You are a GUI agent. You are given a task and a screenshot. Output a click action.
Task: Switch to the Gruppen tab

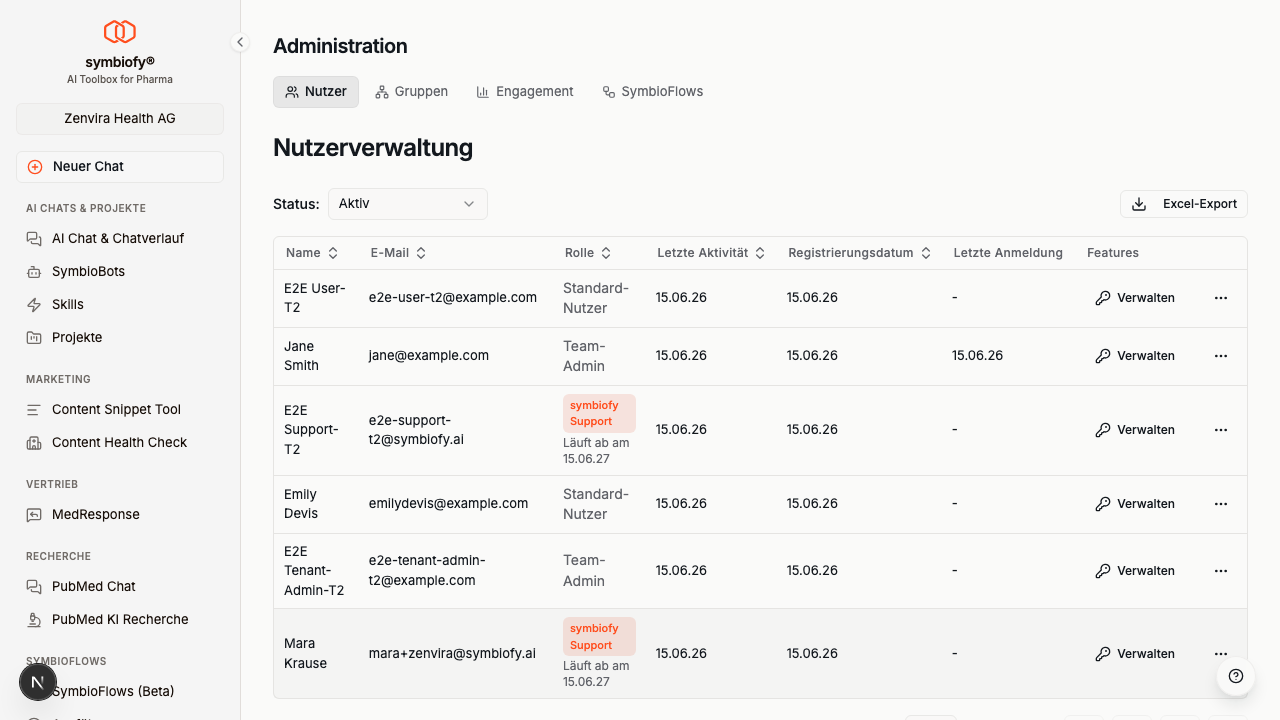tap(412, 92)
